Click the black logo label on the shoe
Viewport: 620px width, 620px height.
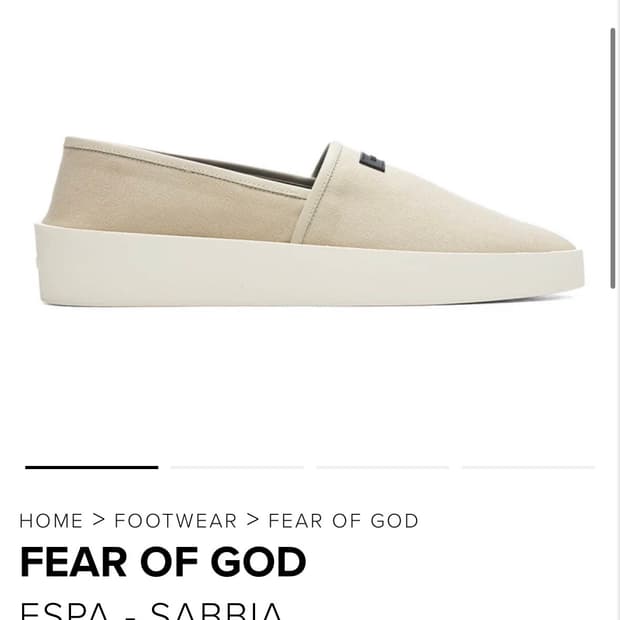point(372,162)
